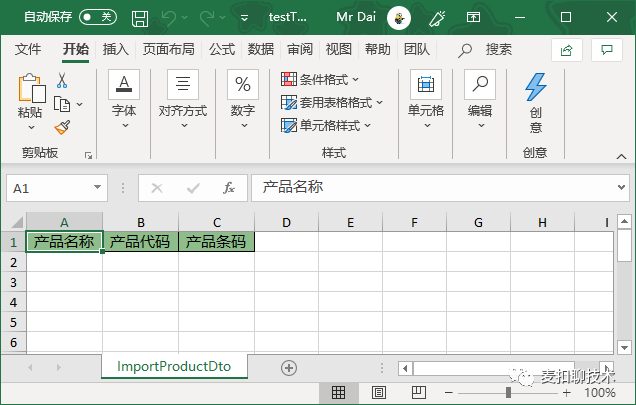Switch to the 插入 tab

point(116,50)
